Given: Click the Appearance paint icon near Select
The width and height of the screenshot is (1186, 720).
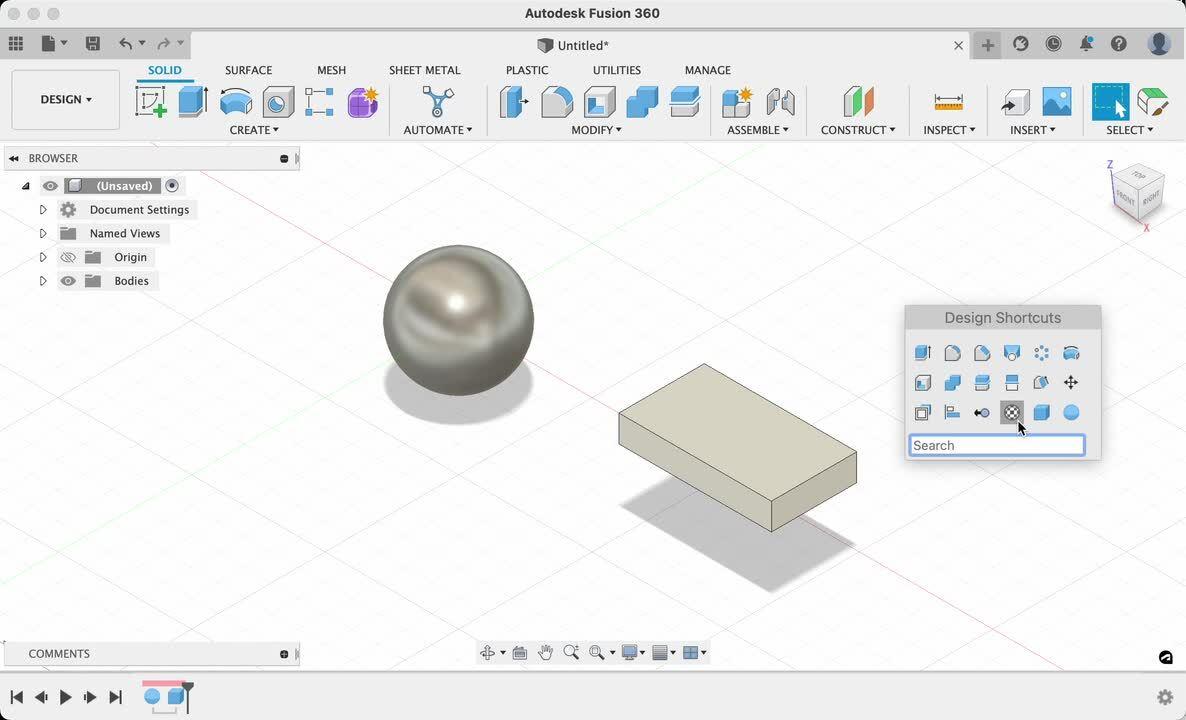Looking at the screenshot, I should (1153, 101).
